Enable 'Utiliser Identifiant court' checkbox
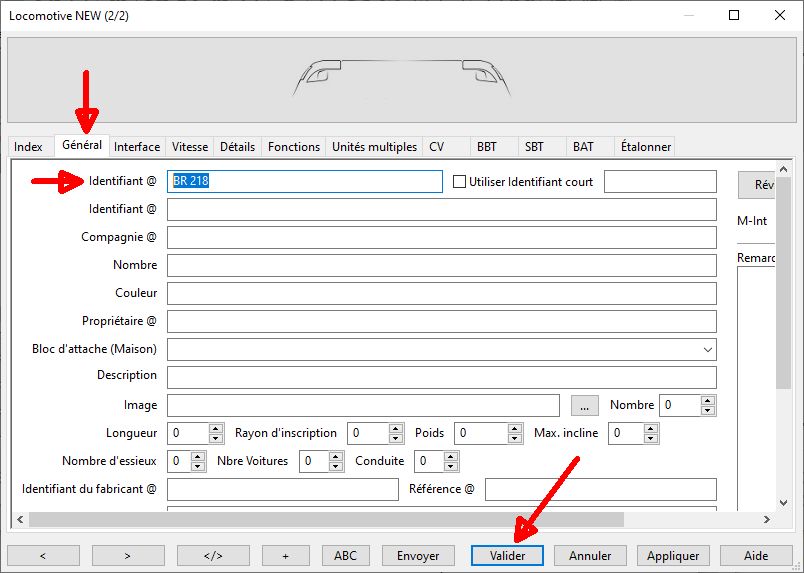Viewport: 804px width, 573px height. [459, 182]
